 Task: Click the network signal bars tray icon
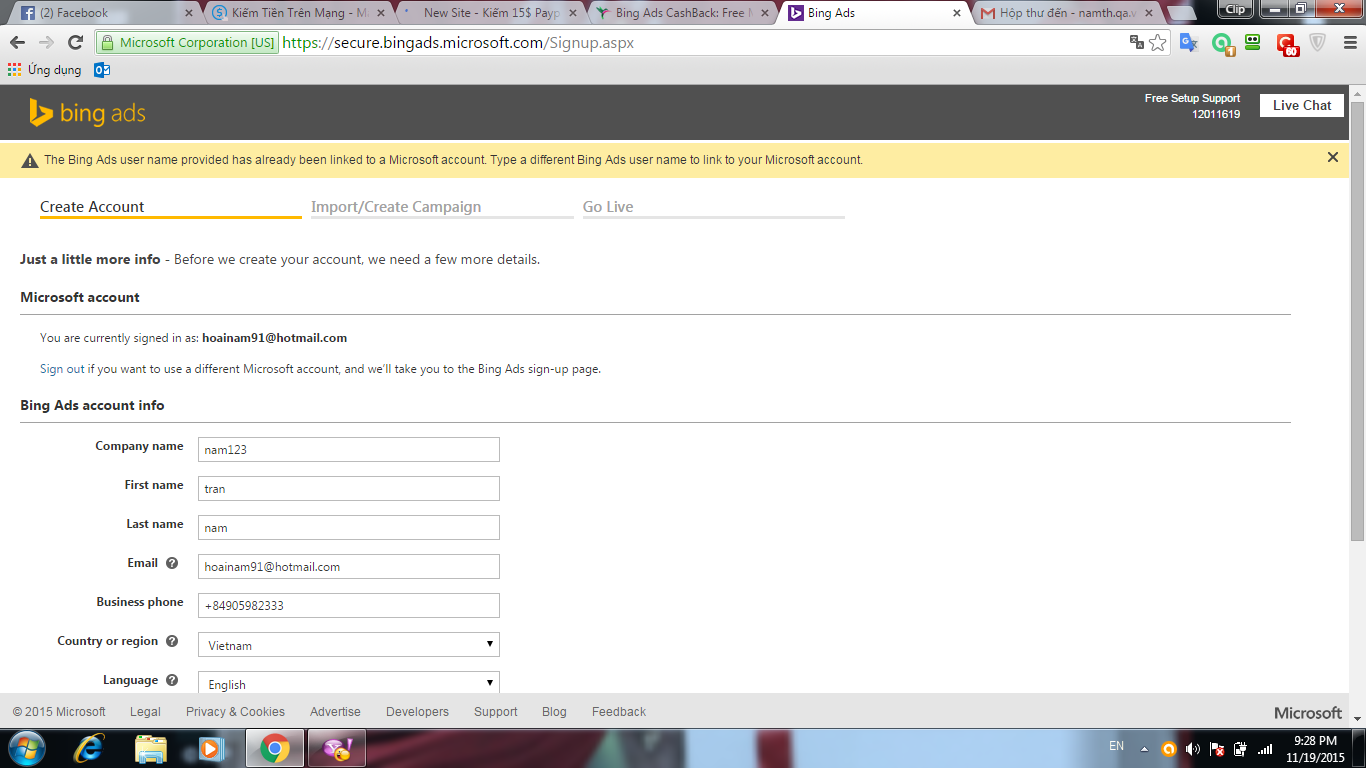pos(1265,749)
